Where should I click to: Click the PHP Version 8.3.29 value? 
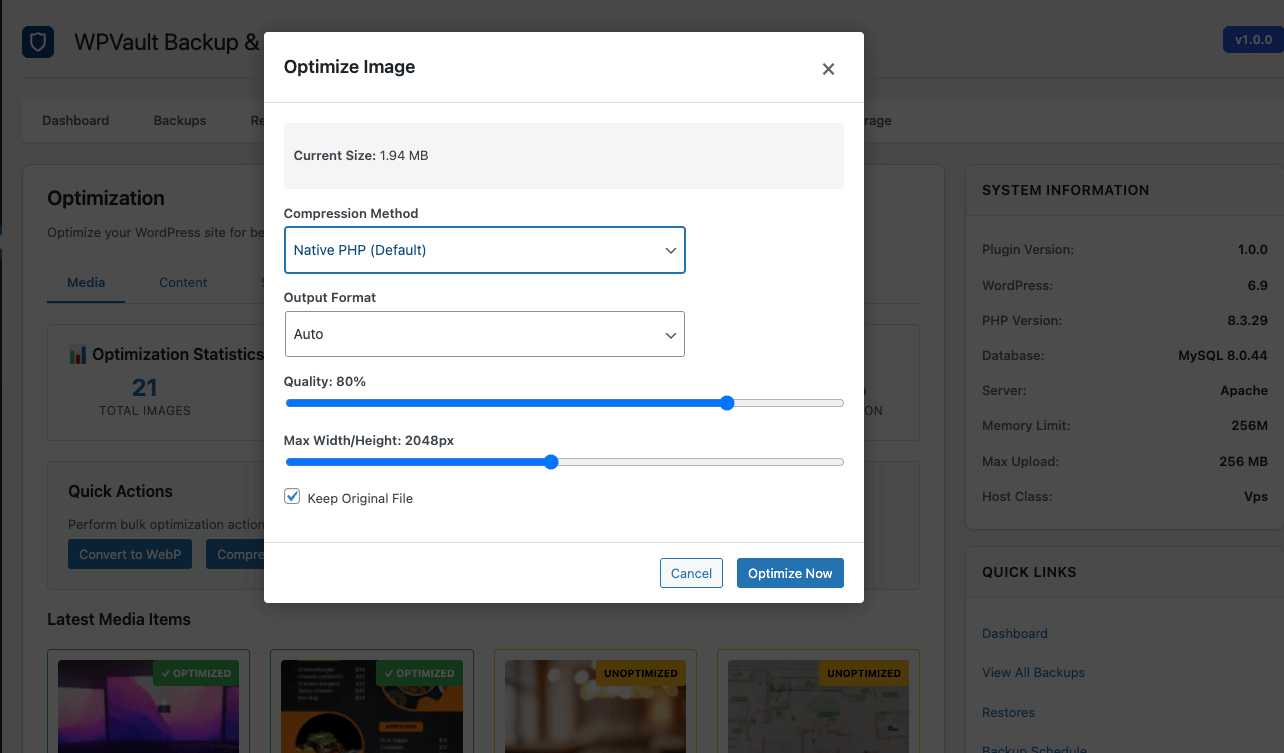[1246, 320]
